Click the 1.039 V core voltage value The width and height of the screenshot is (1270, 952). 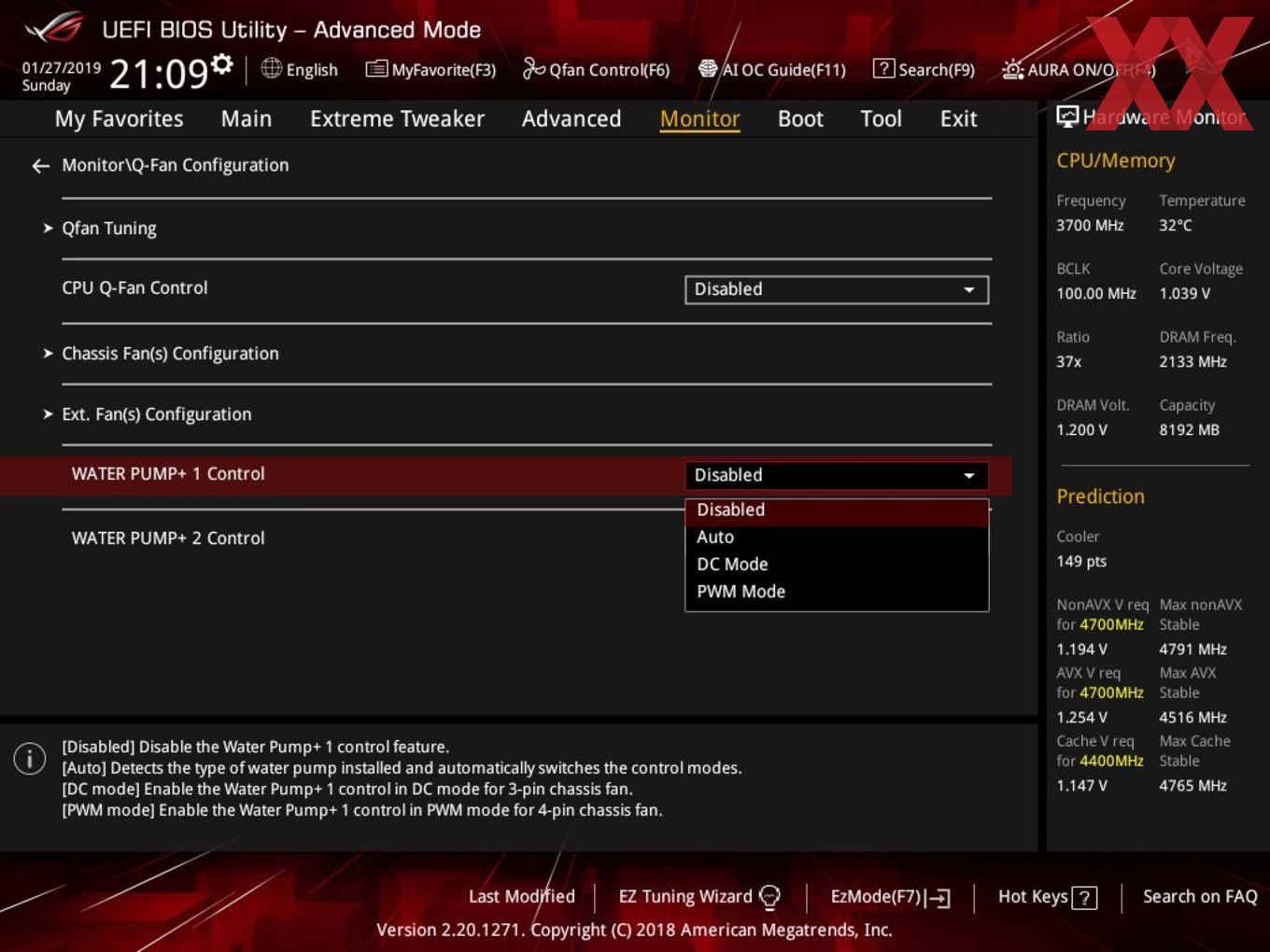(x=1185, y=294)
